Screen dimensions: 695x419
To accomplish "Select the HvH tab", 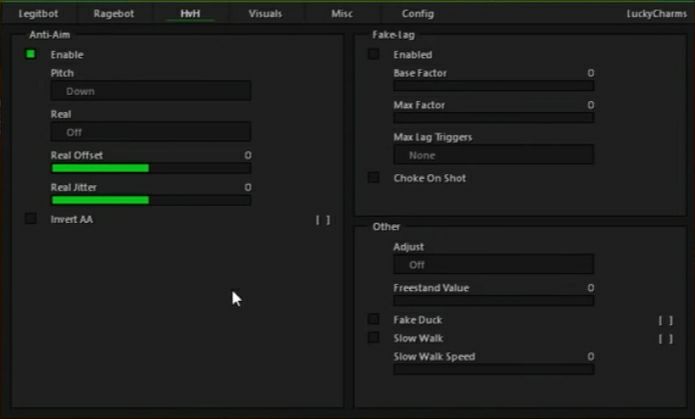I will coord(190,14).
